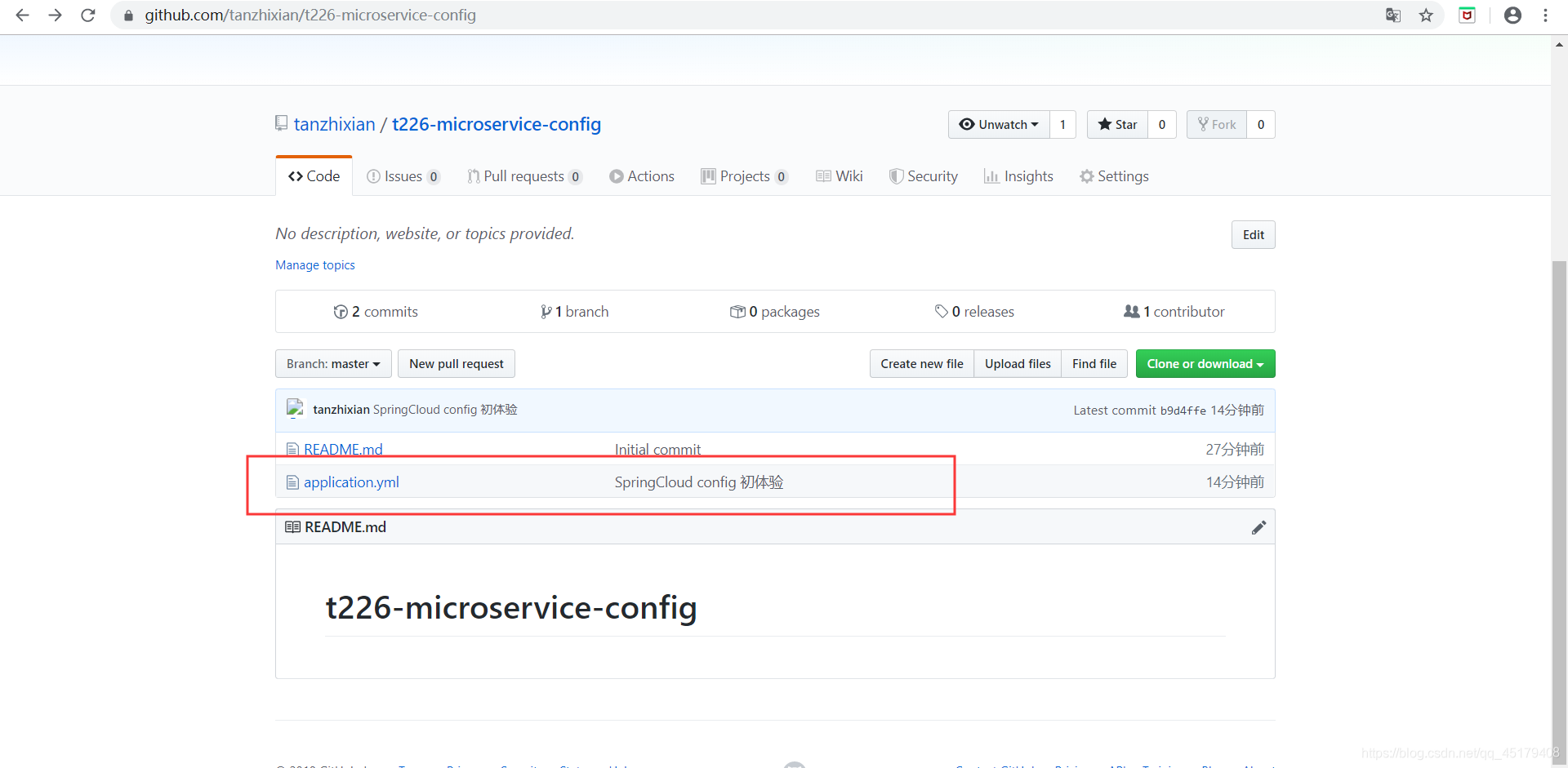Click the application.yml file icon

292,482
